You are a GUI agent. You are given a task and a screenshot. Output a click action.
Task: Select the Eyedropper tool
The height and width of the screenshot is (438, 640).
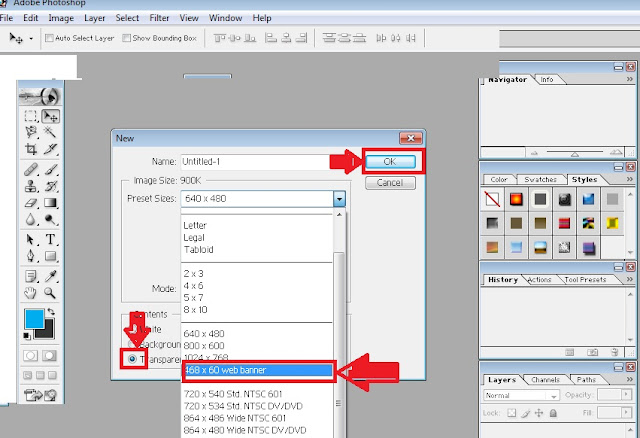pos(50,276)
